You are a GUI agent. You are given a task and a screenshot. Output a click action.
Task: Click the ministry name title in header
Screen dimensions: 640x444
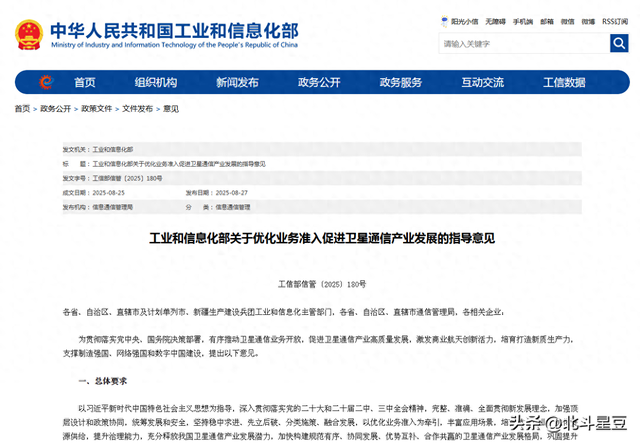pos(174,30)
